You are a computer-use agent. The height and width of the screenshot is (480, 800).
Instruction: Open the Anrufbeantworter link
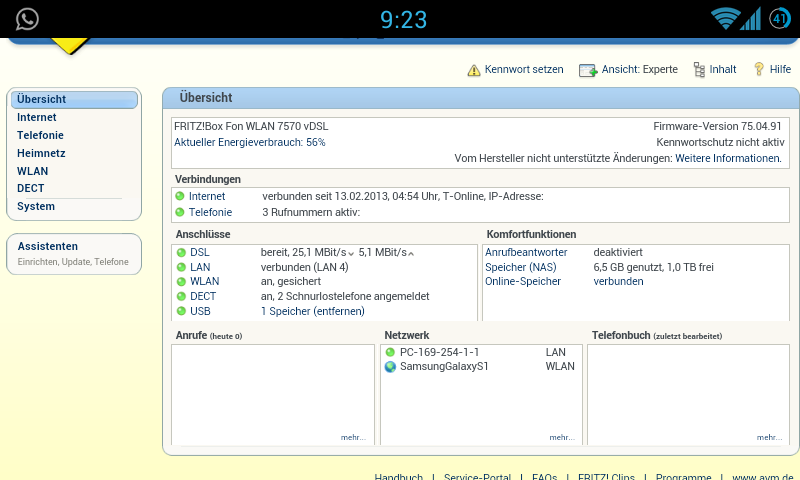(x=526, y=252)
